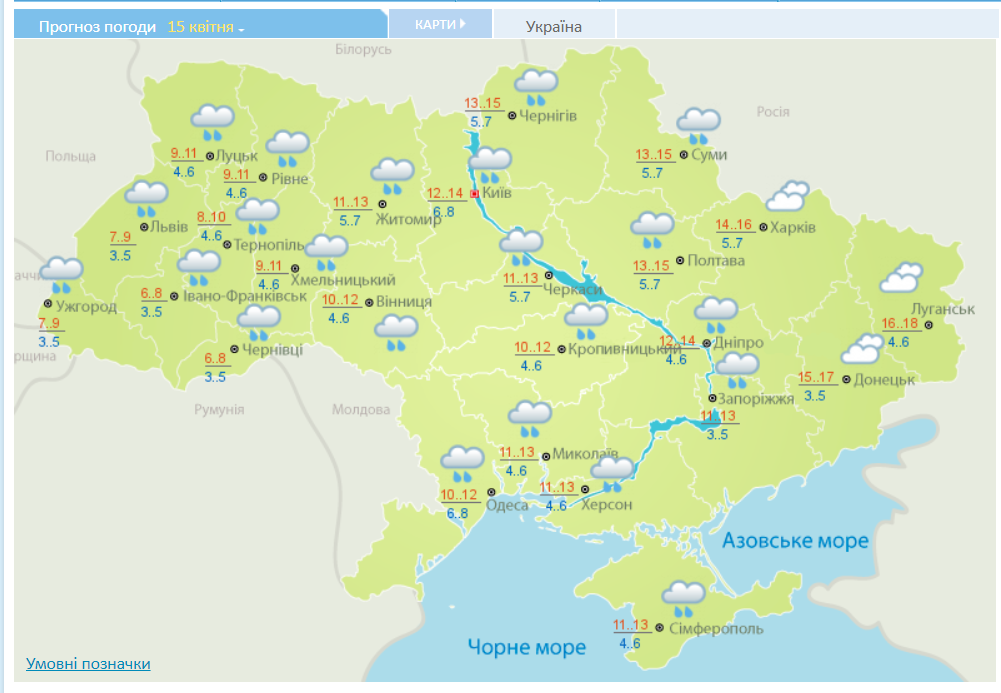Select the Луганськ city label
The height and width of the screenshot is (693, 1001).
pyautogui.click(x=943, y=309)
